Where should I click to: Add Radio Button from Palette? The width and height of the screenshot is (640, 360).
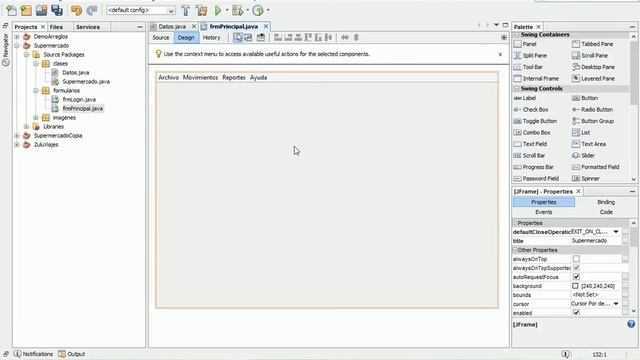tap(592, 109)
